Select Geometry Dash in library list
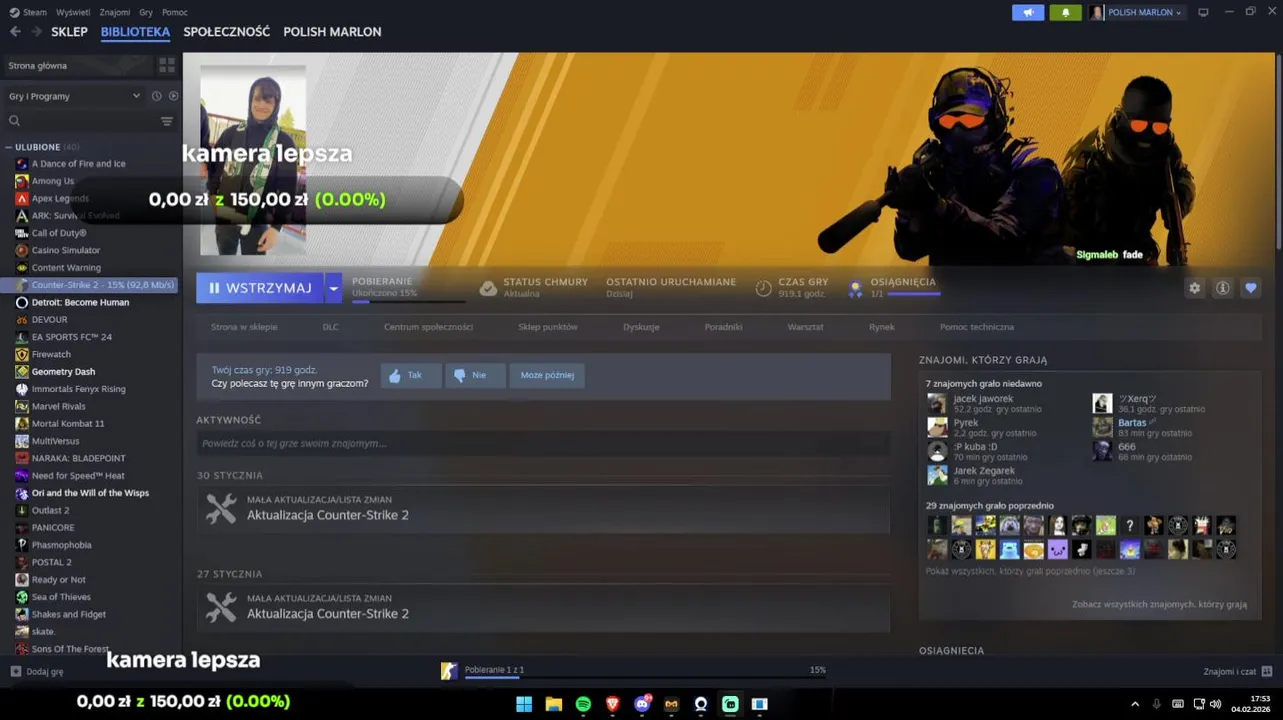 point(63,371)
